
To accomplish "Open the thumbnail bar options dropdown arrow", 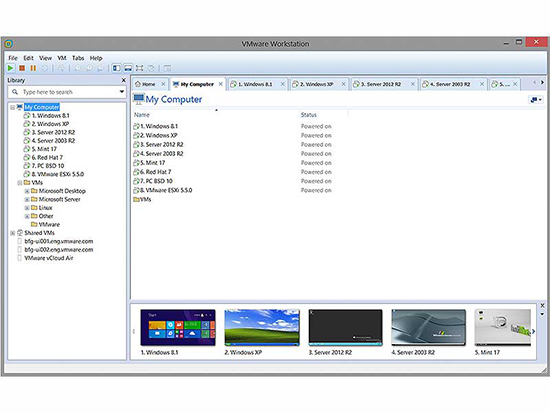I will pyautogui.click(x=542, y=314).
